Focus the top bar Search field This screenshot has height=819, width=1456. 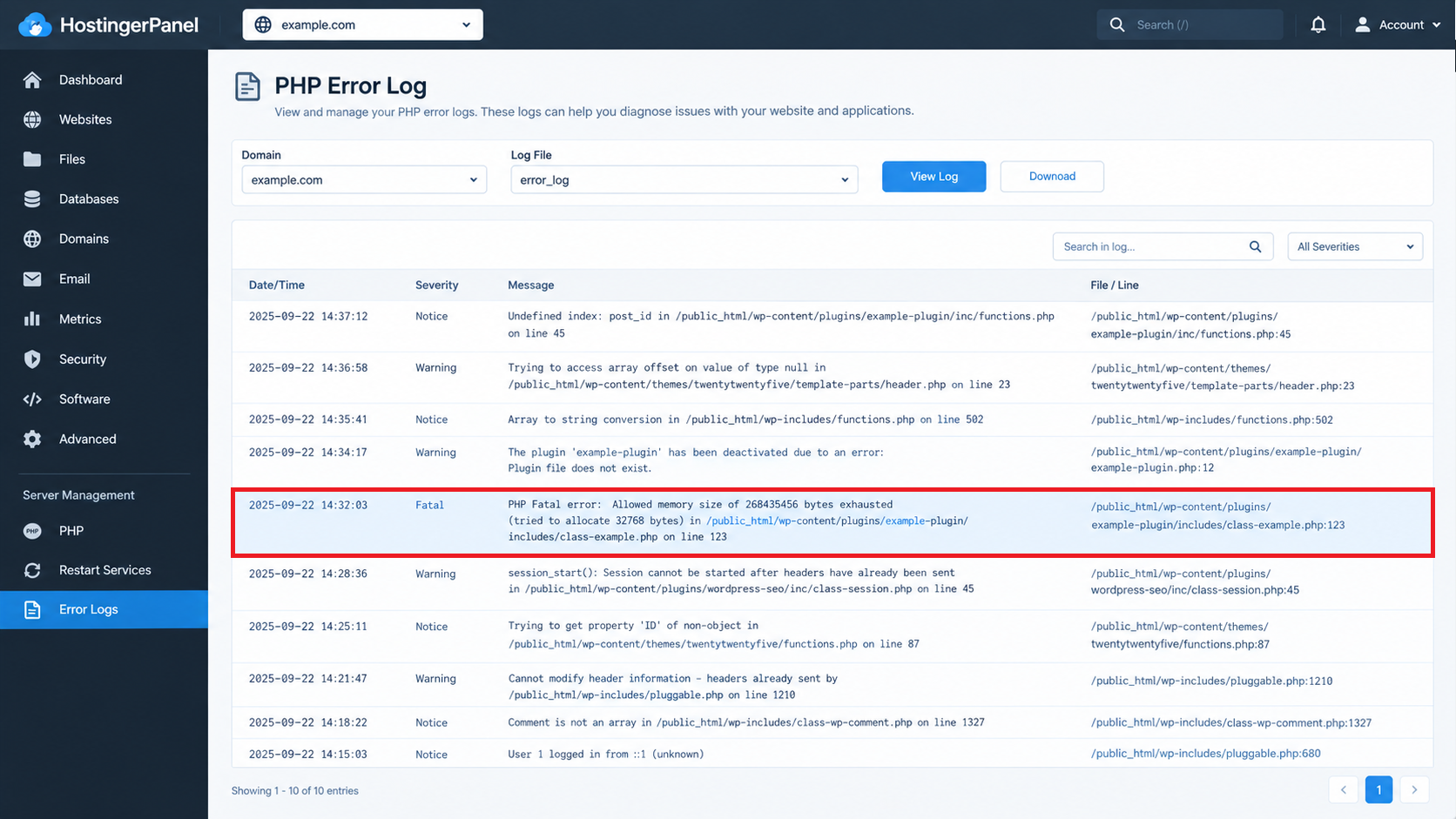coord(1190,24)
